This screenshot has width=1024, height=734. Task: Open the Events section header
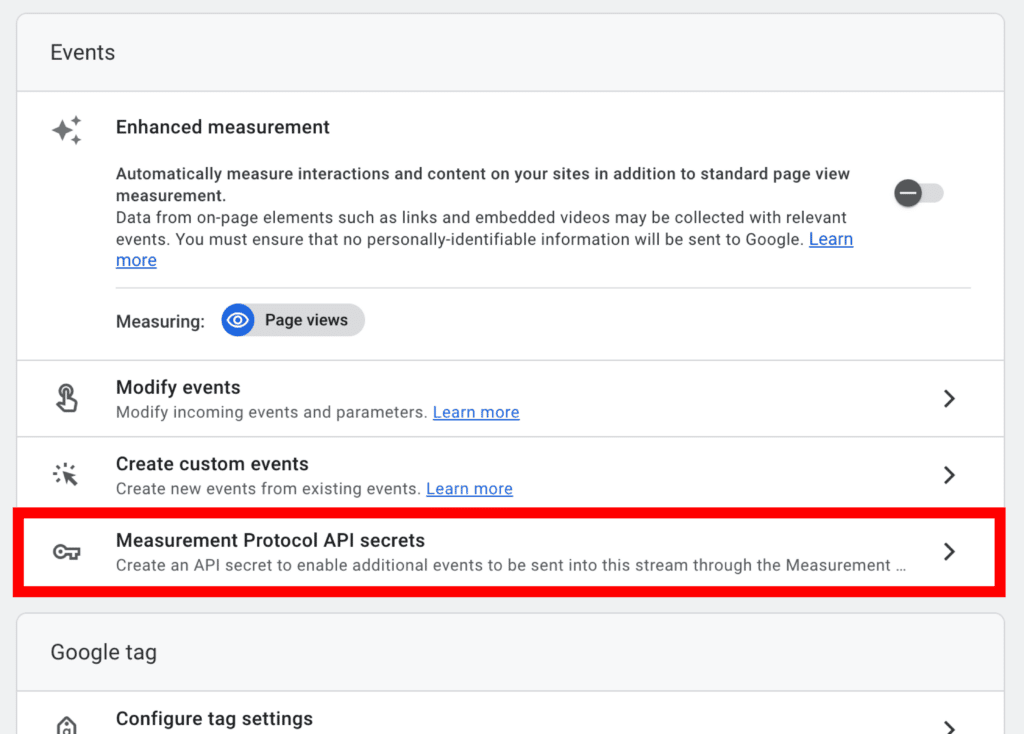[x=82, y=52]
